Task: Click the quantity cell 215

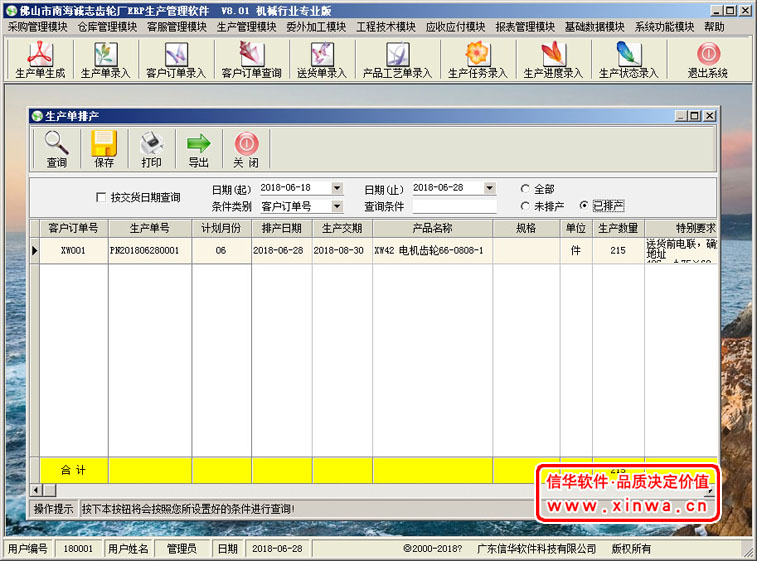Action: (x=618, y=251)
